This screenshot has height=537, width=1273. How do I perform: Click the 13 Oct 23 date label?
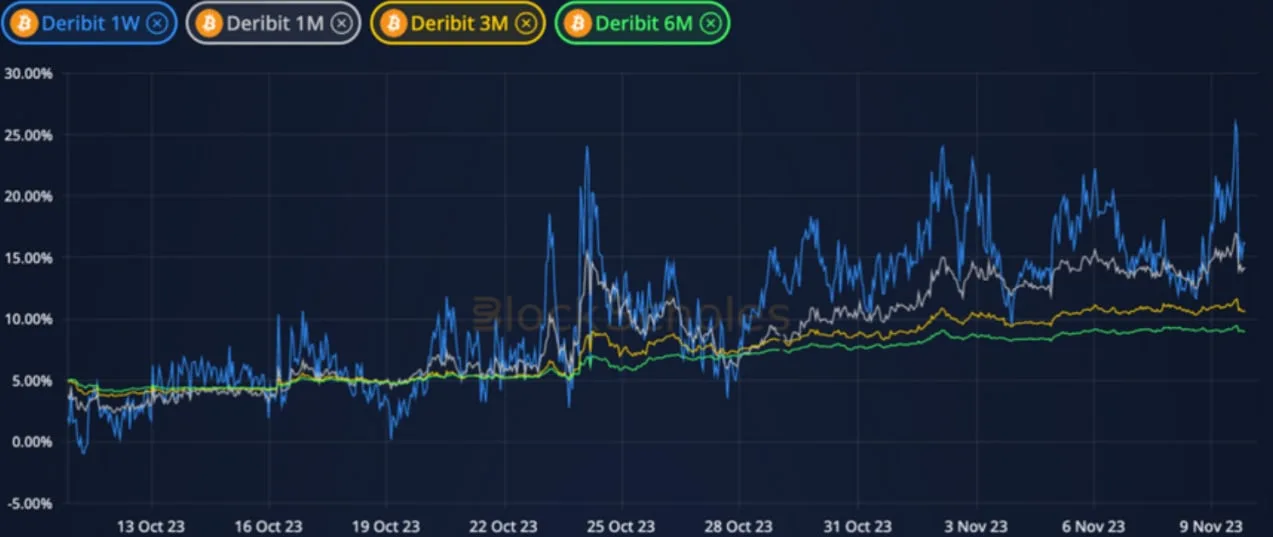pos(151,525)
